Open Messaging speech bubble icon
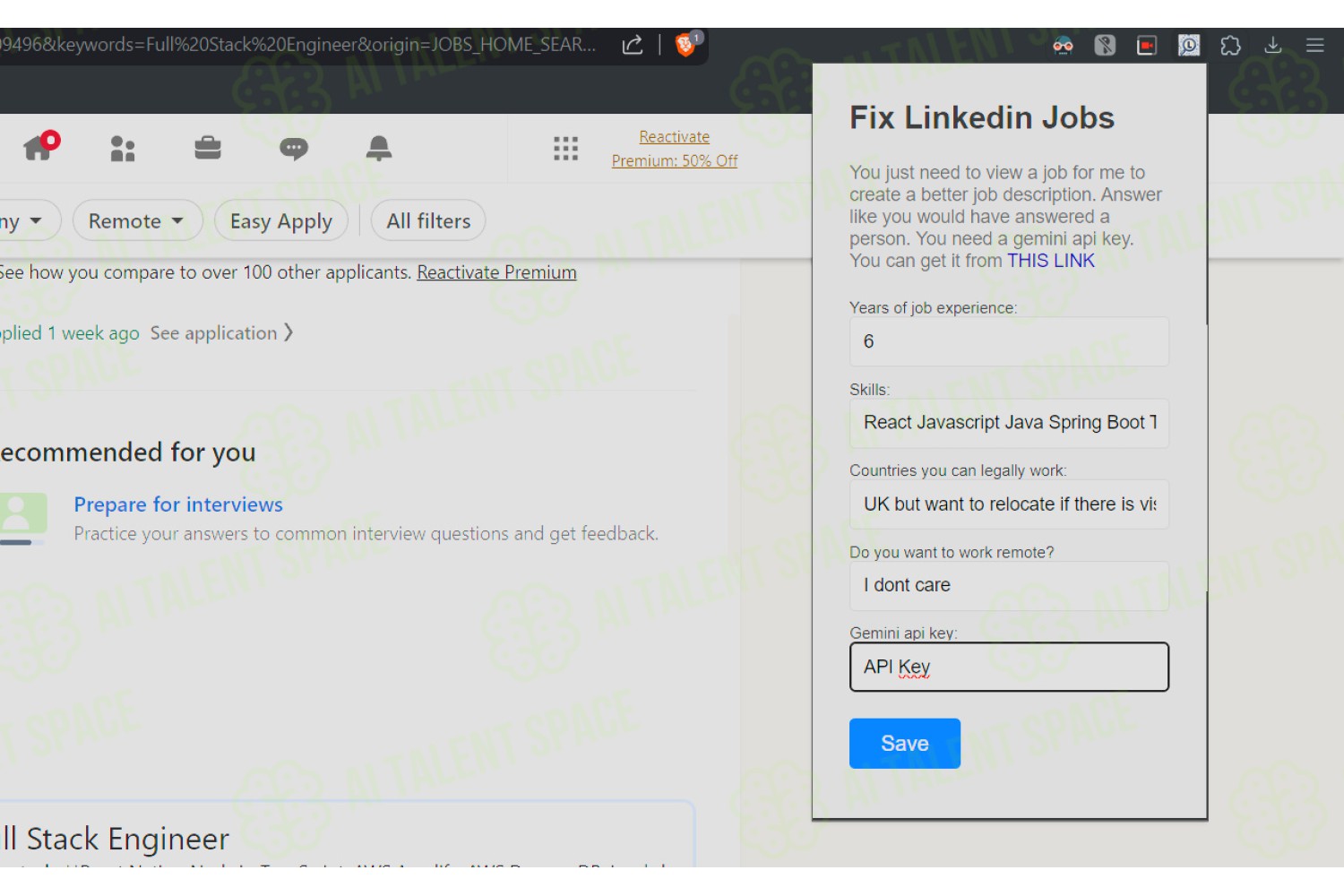 (x=294, y=149)
